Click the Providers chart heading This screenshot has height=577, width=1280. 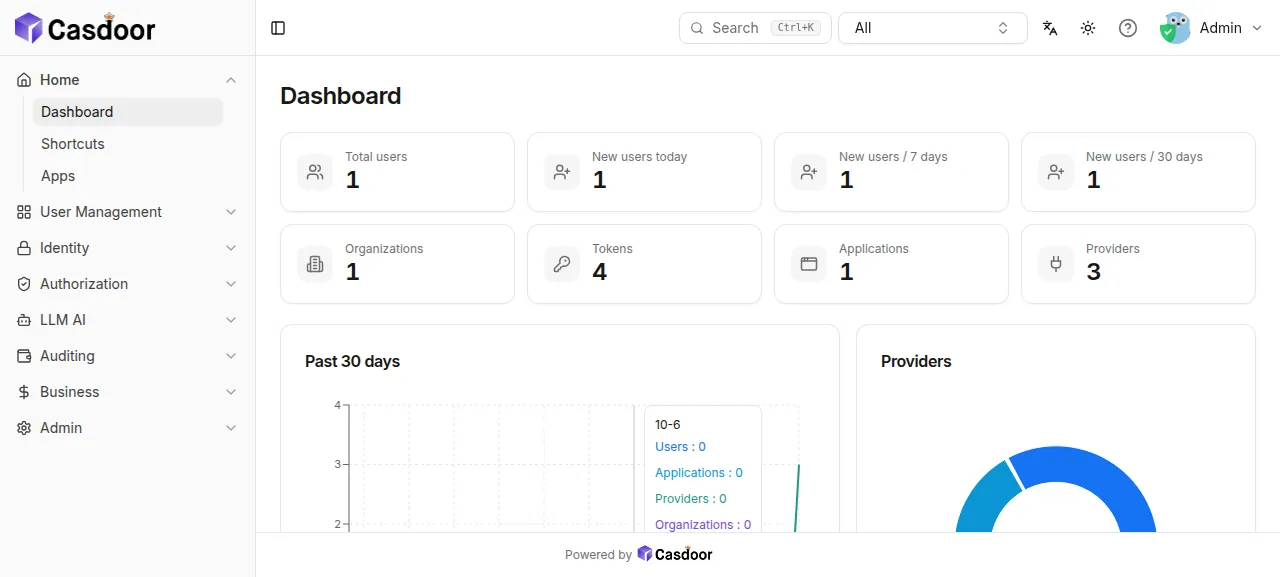point(916,361)
